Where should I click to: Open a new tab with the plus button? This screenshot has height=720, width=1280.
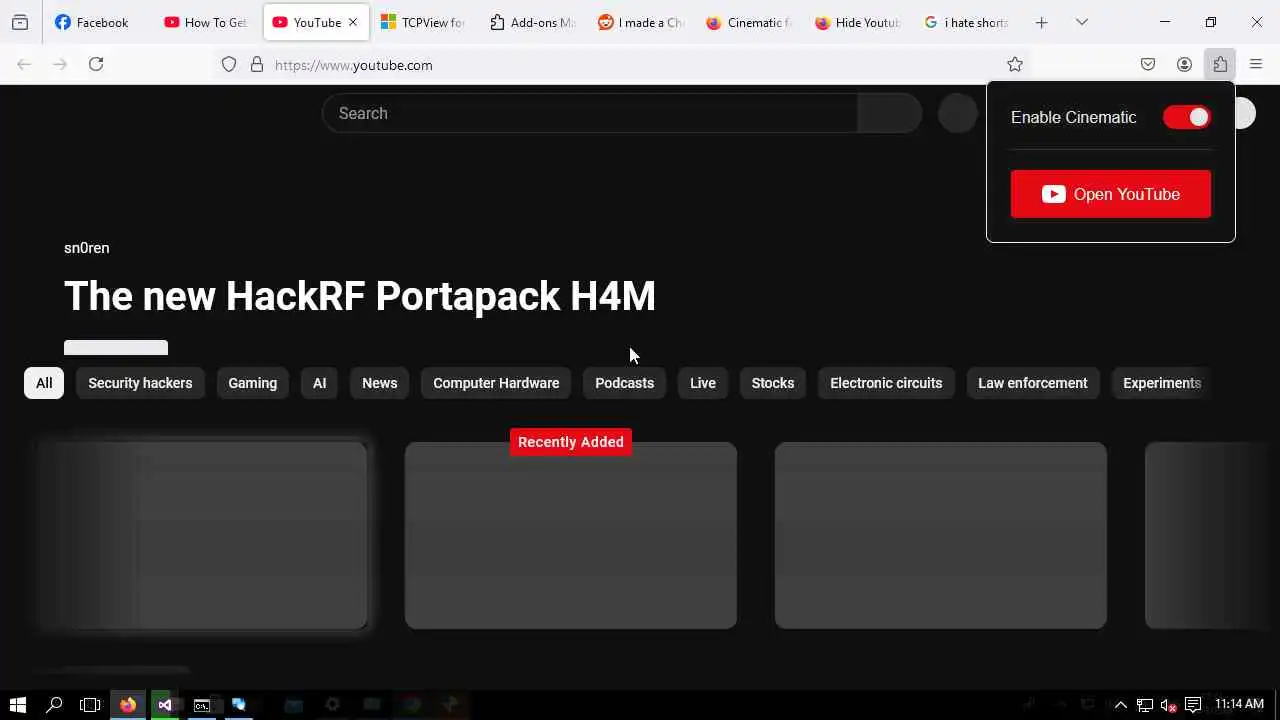[1041, 22]
